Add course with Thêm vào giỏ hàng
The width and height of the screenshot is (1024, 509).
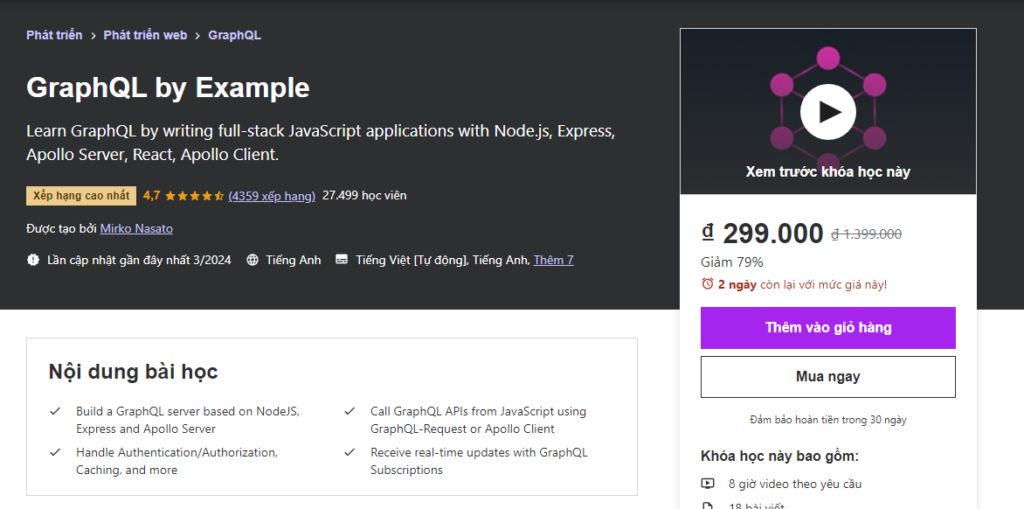click(x=828, y=328)
